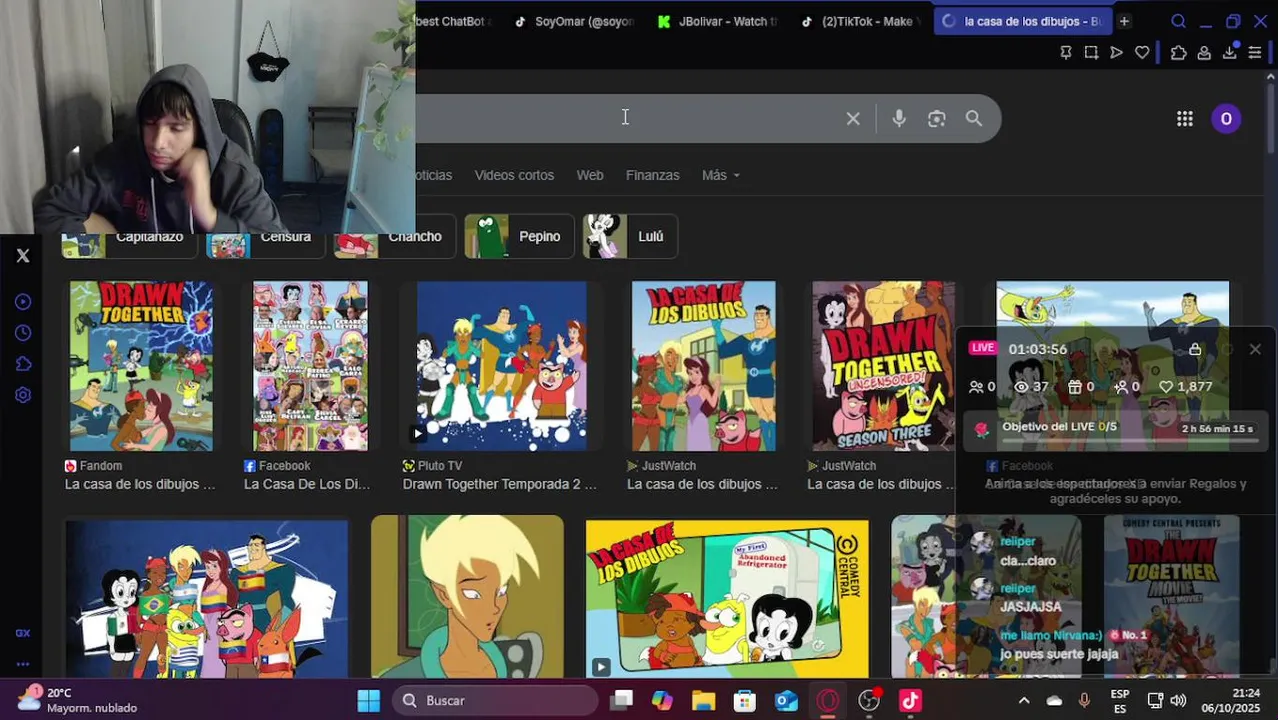The width and height of the screenshot is (1278, 720).
Task: Clear the Google search box with the X
Action: 853,119
